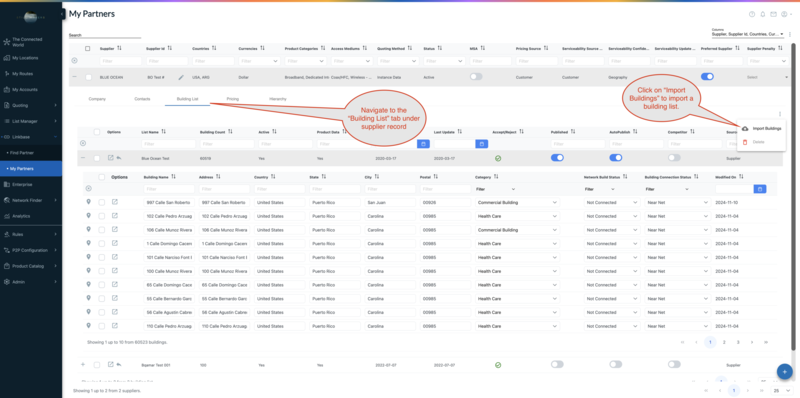Open edit icon for 106 Calle Munoz Rivera
800x398 pixels.
[x=115, y=230]
